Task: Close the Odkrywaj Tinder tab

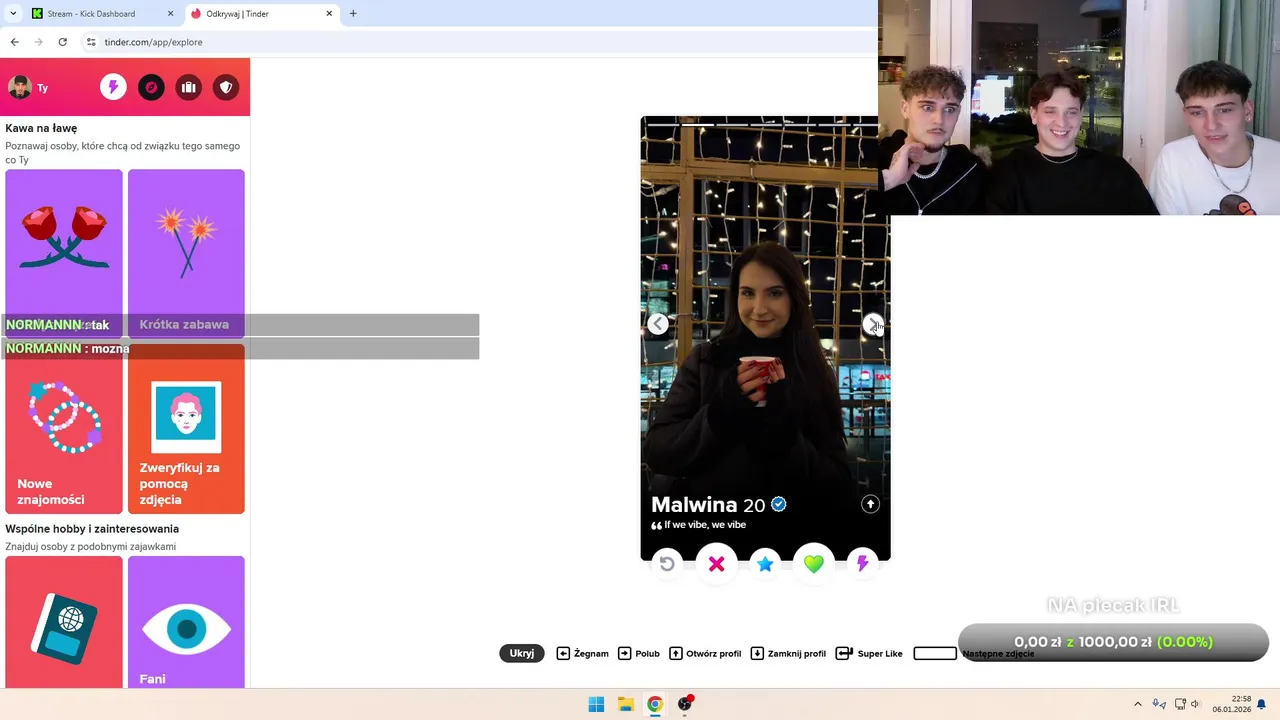Action: [329, 14]
